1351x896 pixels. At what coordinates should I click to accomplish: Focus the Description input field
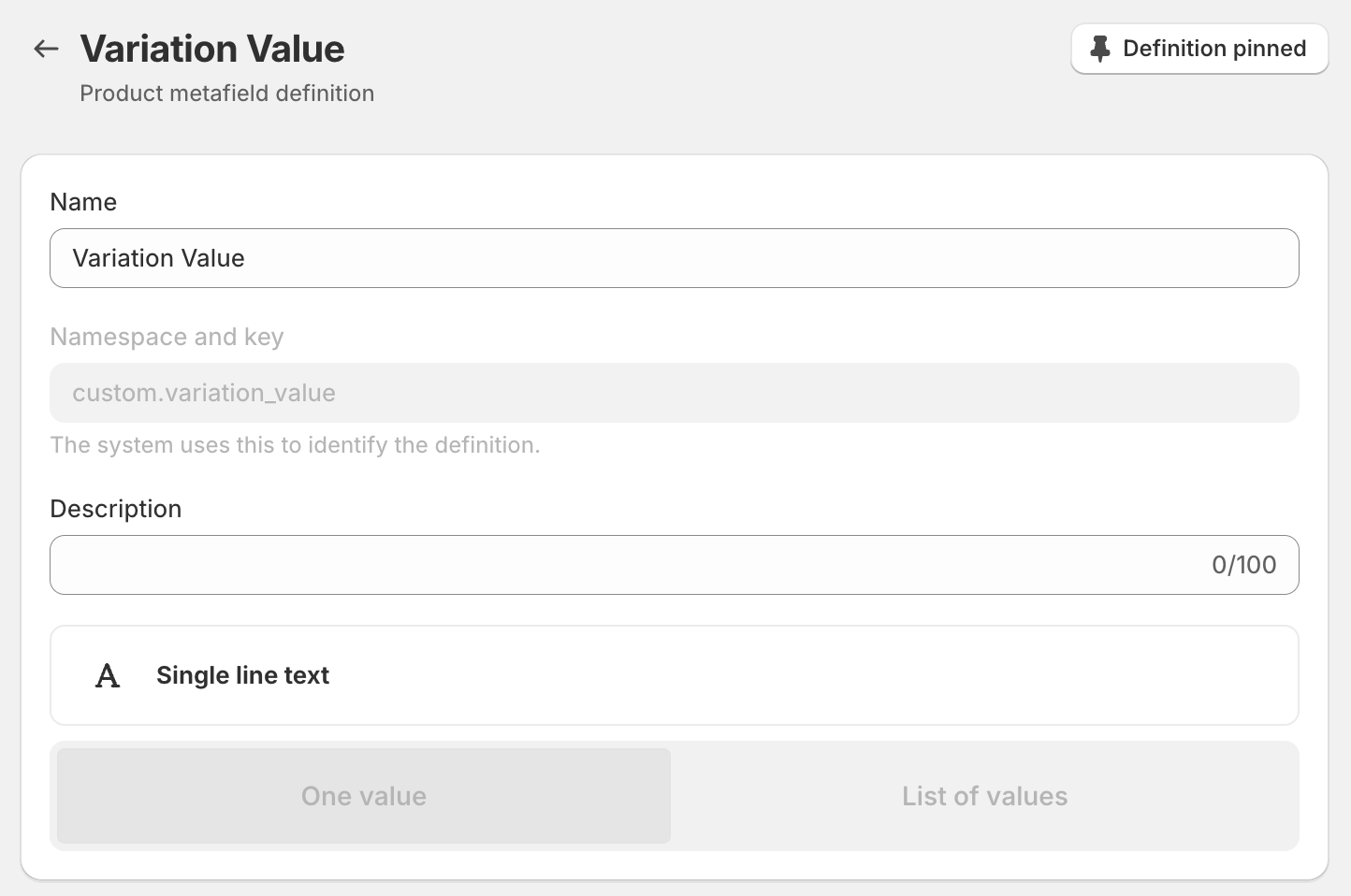[x=561, y=564]
